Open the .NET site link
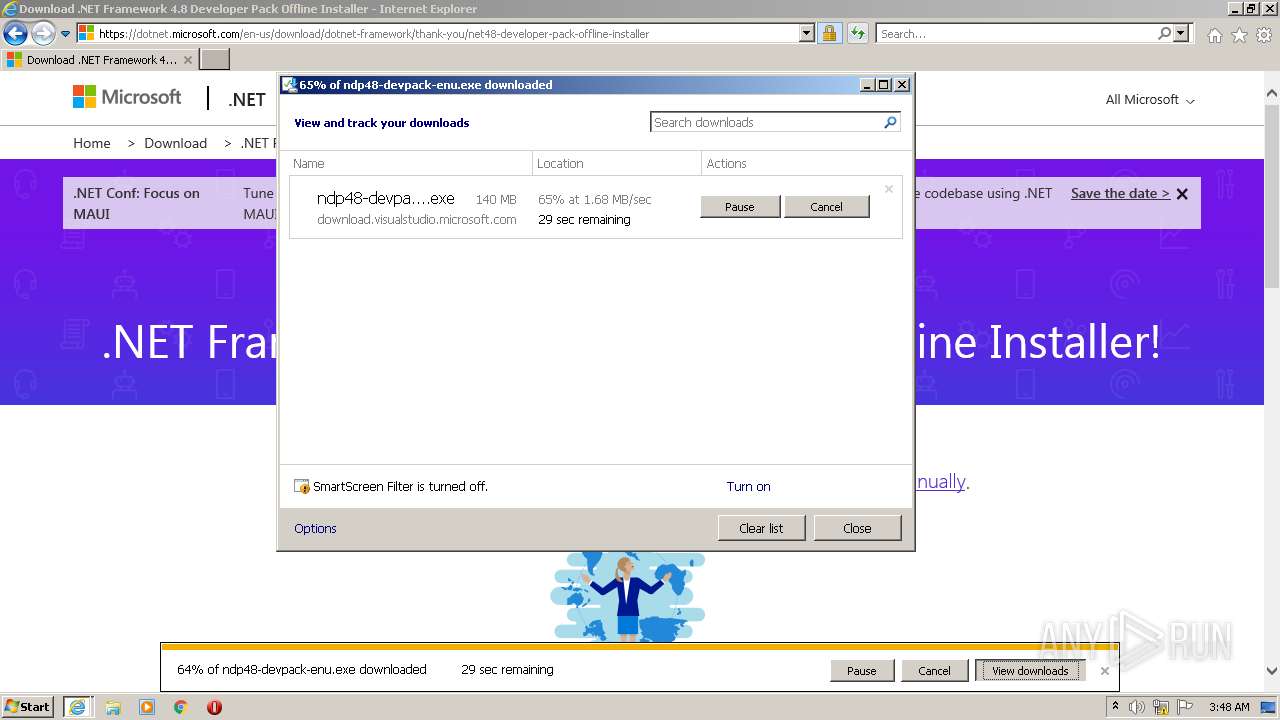1280x720 pixels. click(246, 99)
